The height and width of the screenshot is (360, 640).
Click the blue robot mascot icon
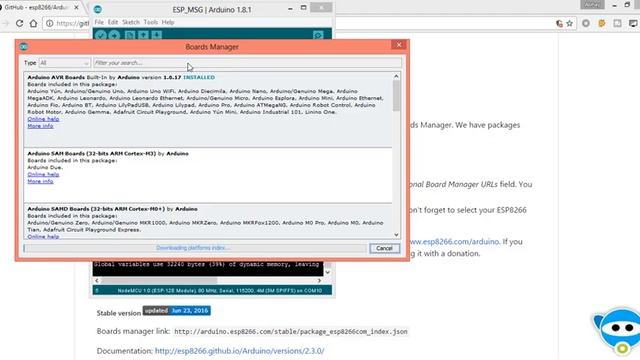(x=618, y=330)
